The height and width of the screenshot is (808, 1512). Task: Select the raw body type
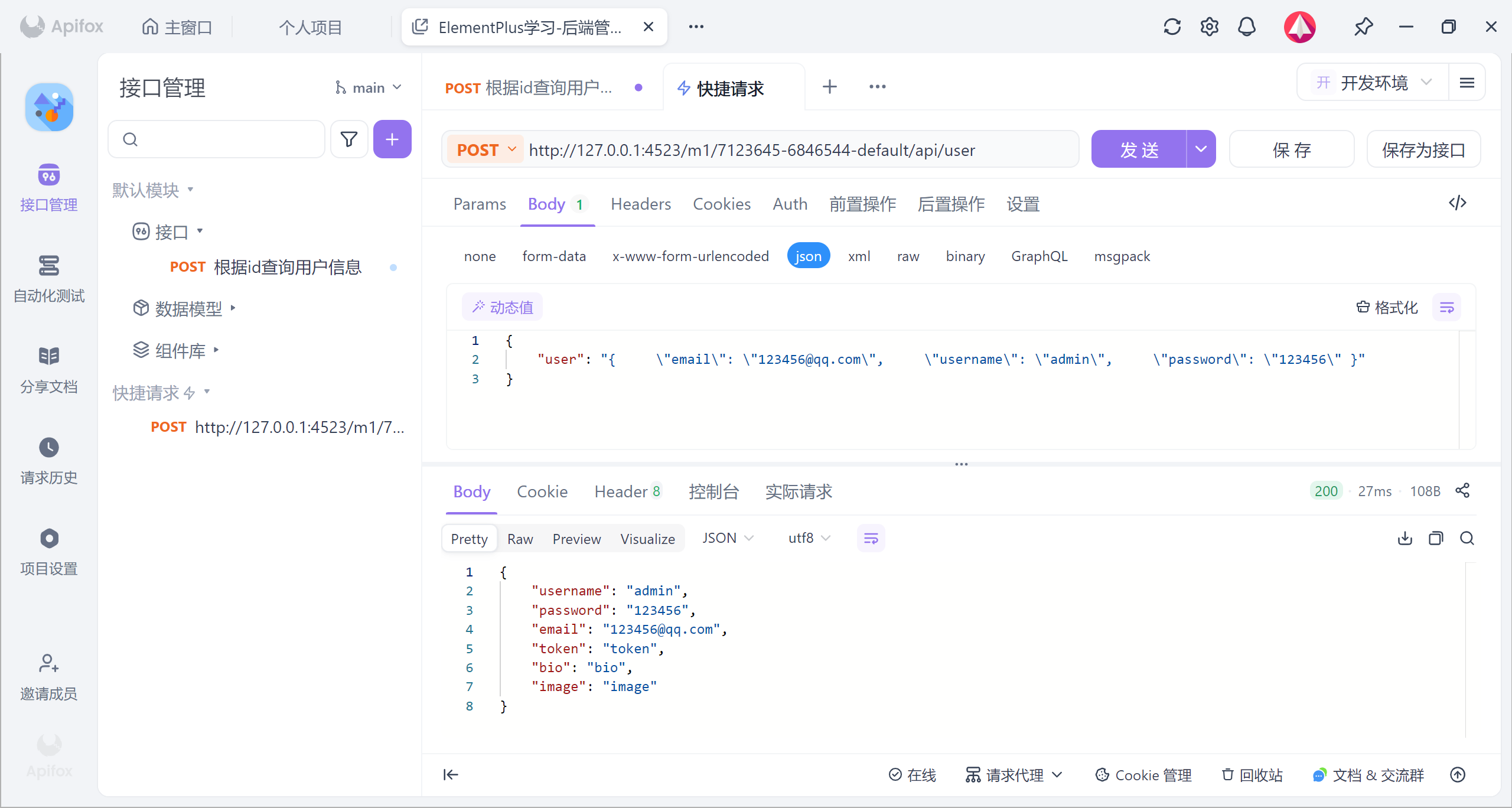(908, 256)
